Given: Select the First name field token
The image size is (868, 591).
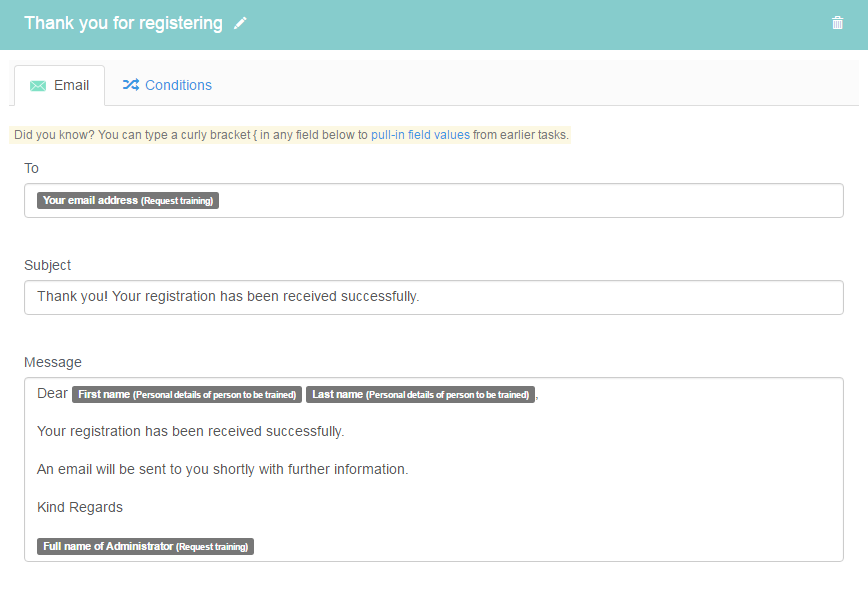Looking at the screenshot, I should 187,395.
